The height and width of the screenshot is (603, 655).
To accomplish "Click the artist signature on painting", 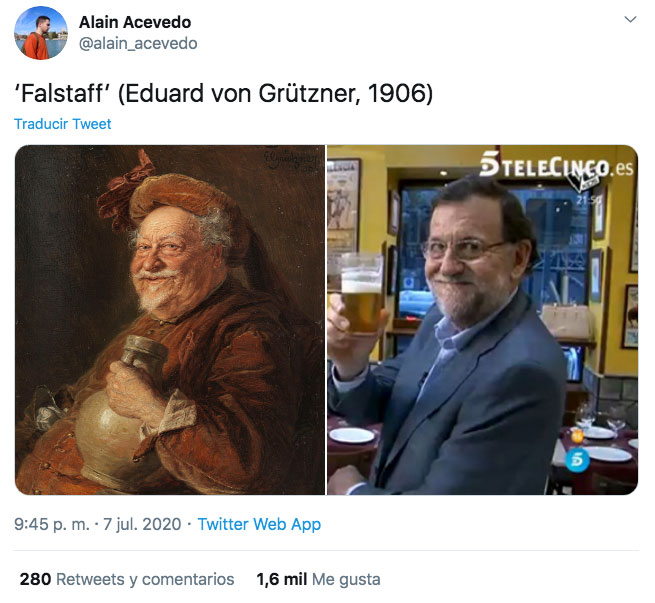I will point(290,160).
